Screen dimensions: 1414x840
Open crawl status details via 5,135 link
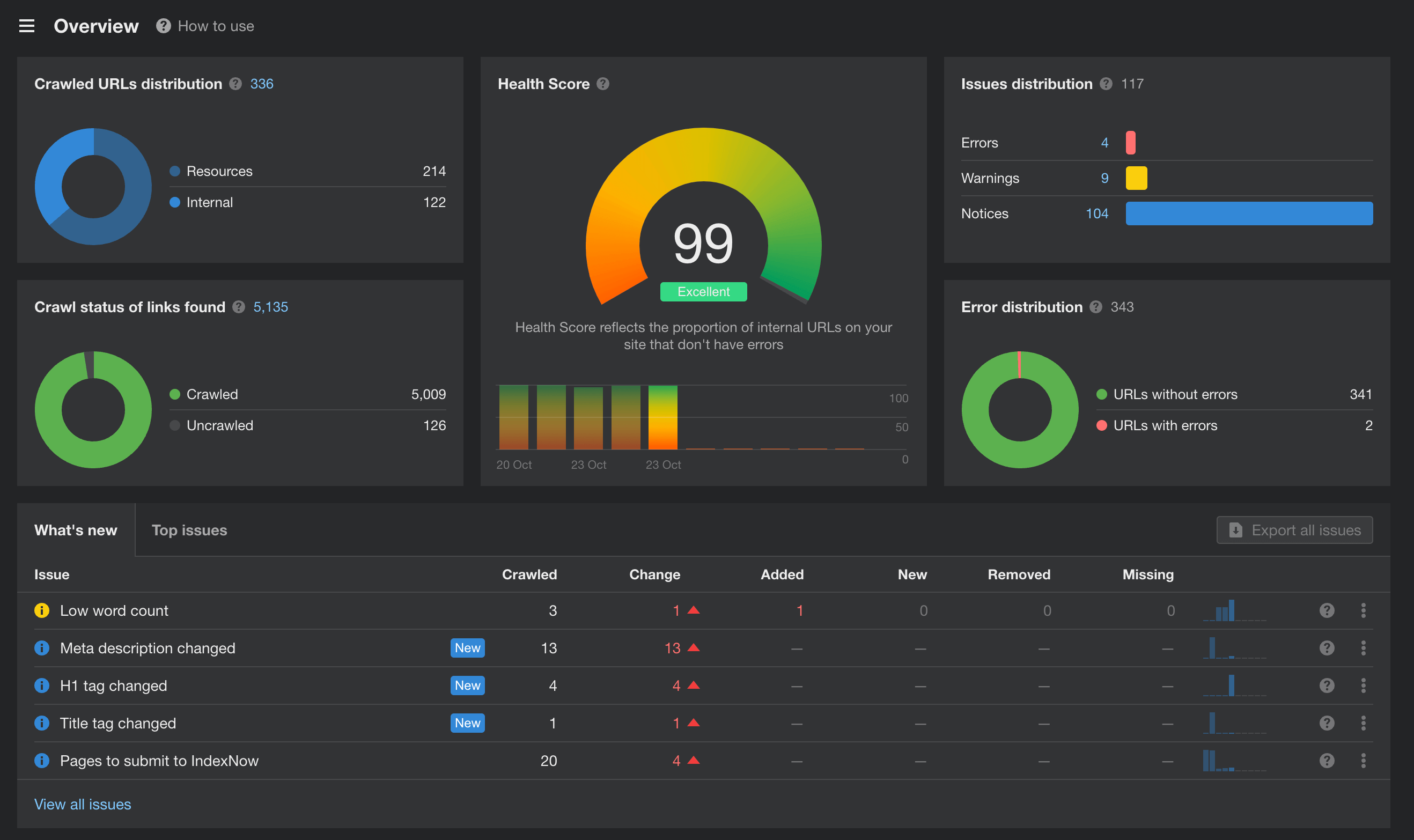[x=270, y=307]
